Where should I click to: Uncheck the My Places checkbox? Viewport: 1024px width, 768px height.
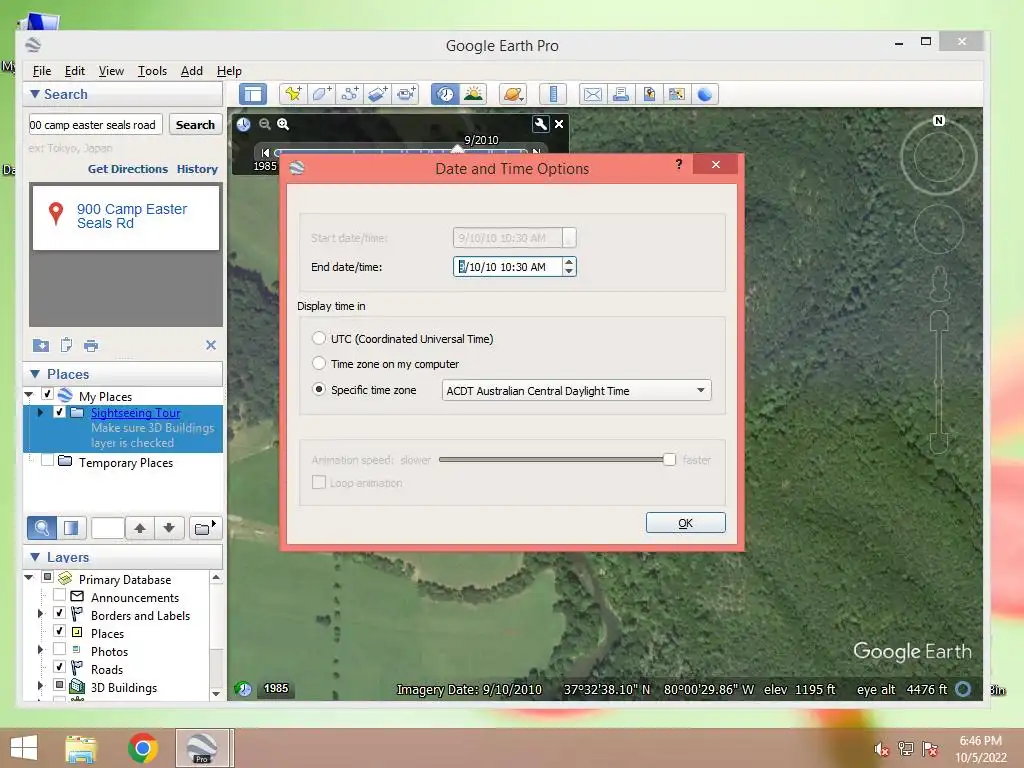coord(47,394)
